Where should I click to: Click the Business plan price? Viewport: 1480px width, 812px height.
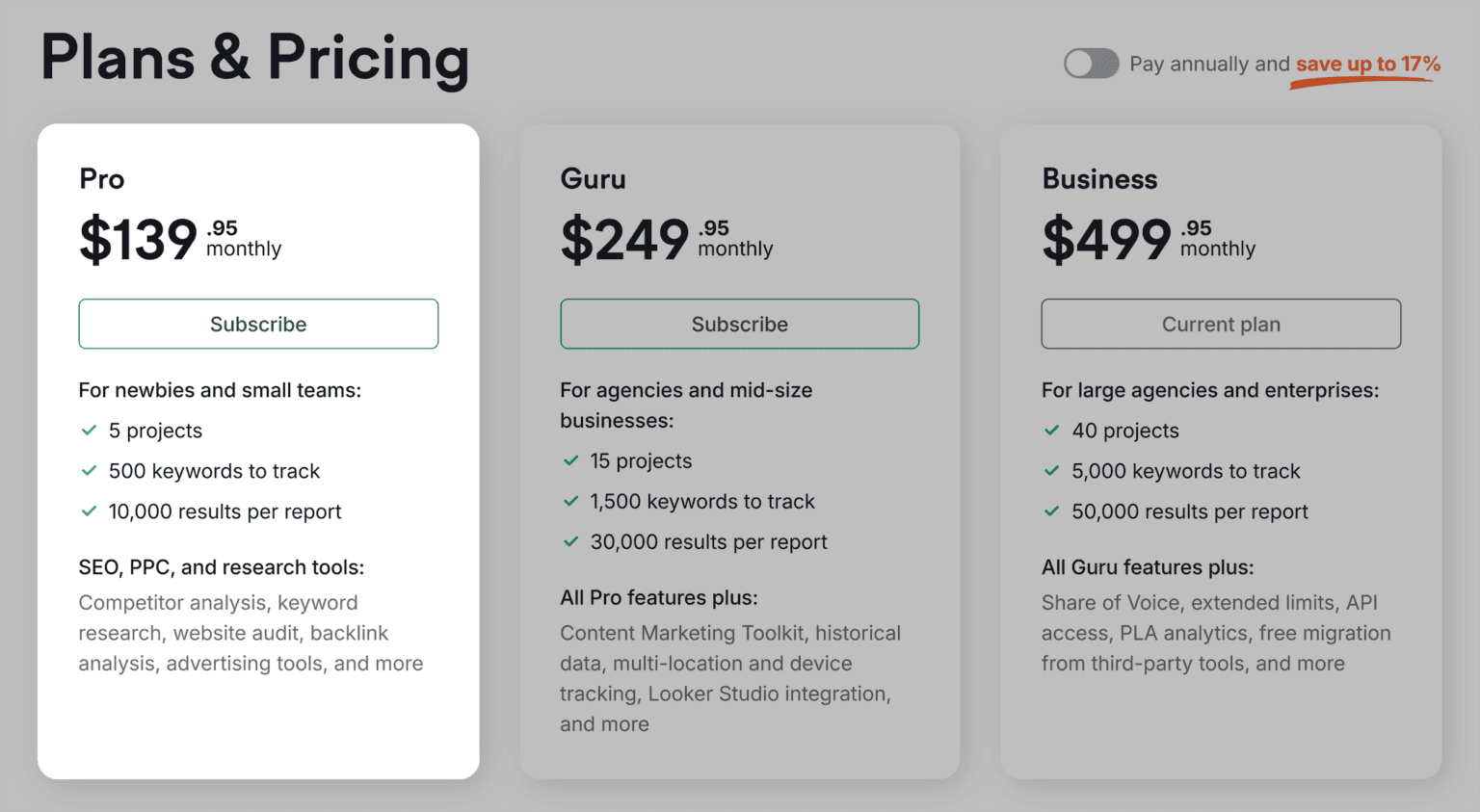coord(1108,238)
